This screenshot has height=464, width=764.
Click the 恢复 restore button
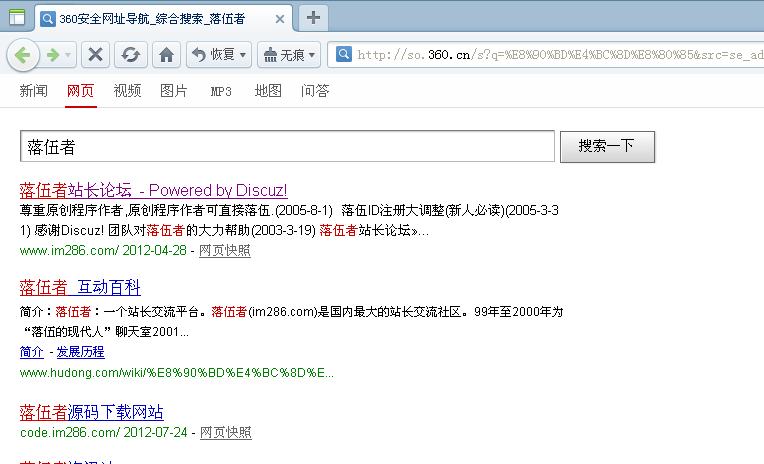pos(213,55)
